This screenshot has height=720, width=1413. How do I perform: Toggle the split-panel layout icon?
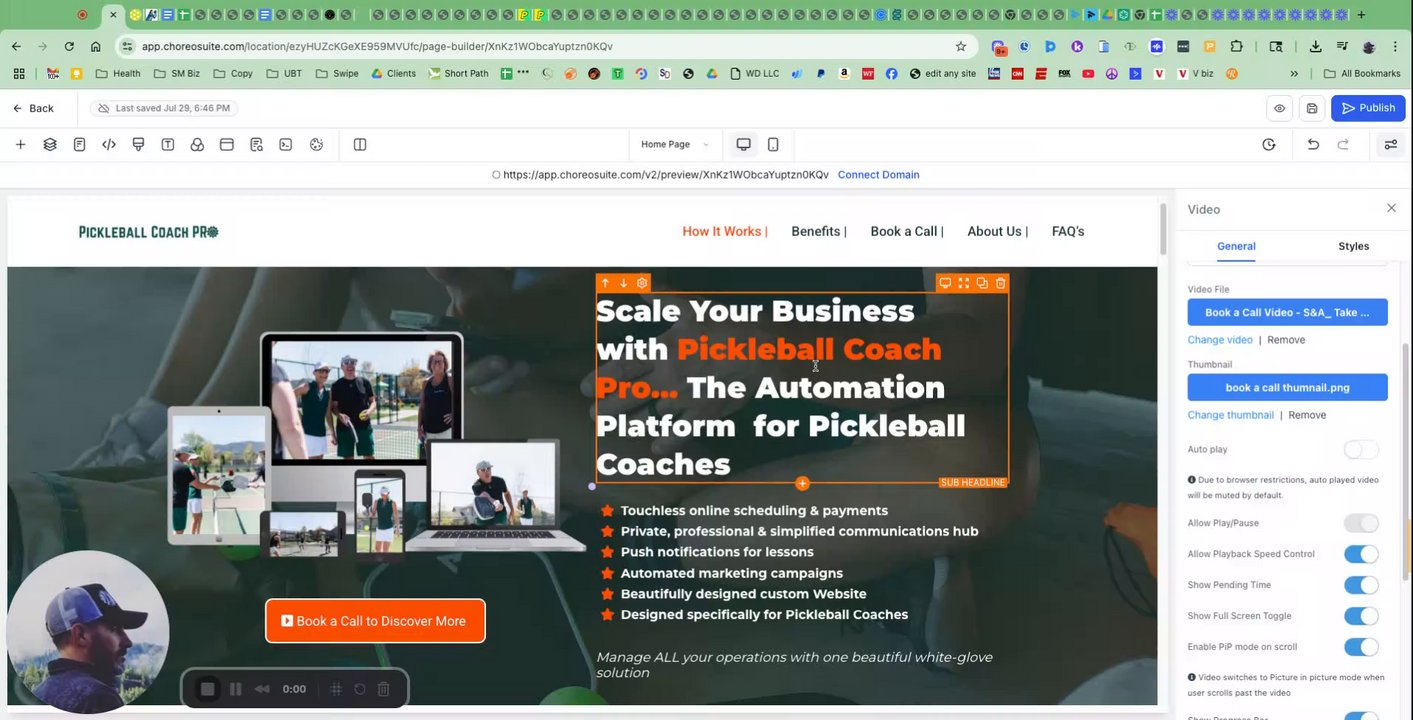point(360,145)
